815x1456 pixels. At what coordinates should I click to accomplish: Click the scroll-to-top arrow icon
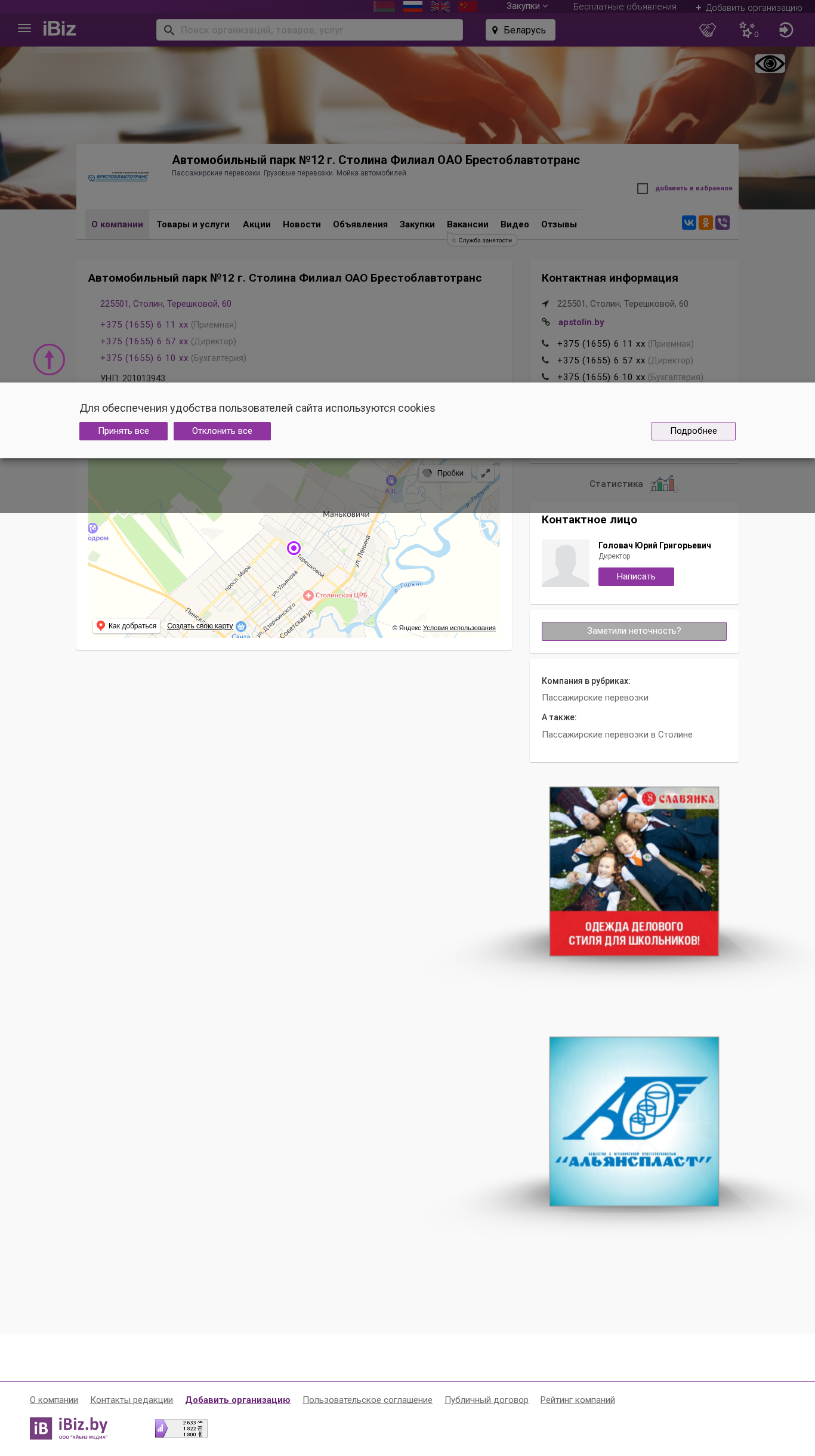(49, 359)
